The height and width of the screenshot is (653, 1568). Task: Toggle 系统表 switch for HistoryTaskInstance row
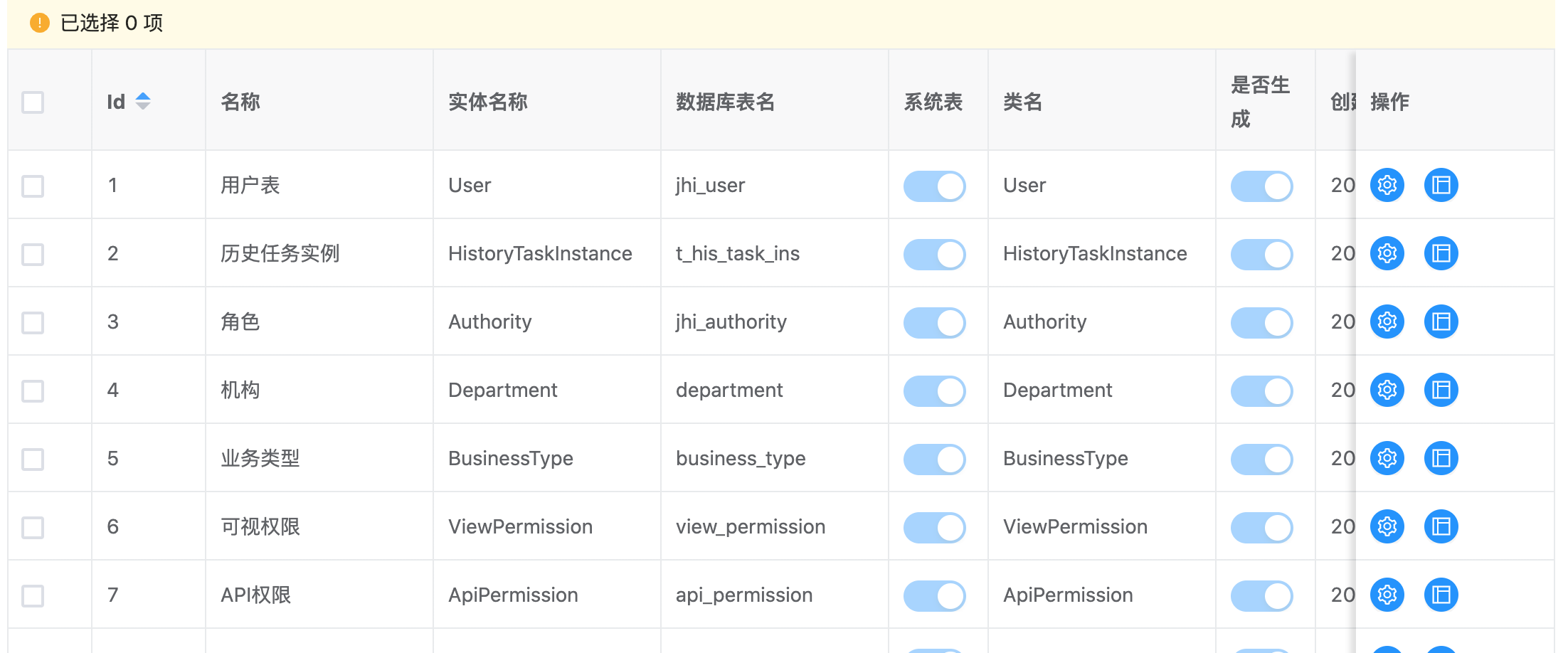(x=934, y=254)
